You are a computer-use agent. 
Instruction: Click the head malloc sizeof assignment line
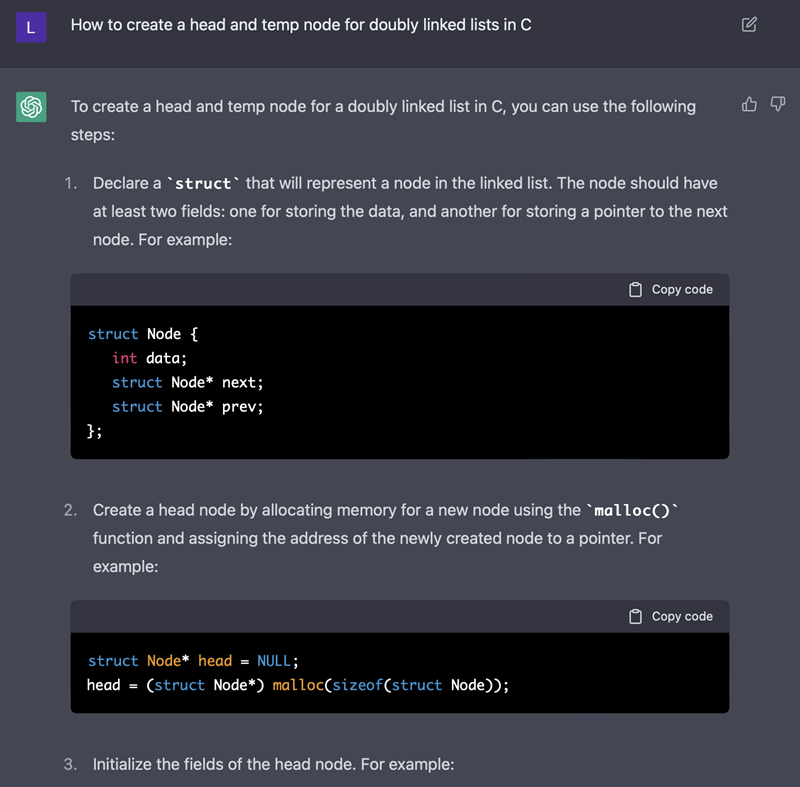click(x=298, y=685)
